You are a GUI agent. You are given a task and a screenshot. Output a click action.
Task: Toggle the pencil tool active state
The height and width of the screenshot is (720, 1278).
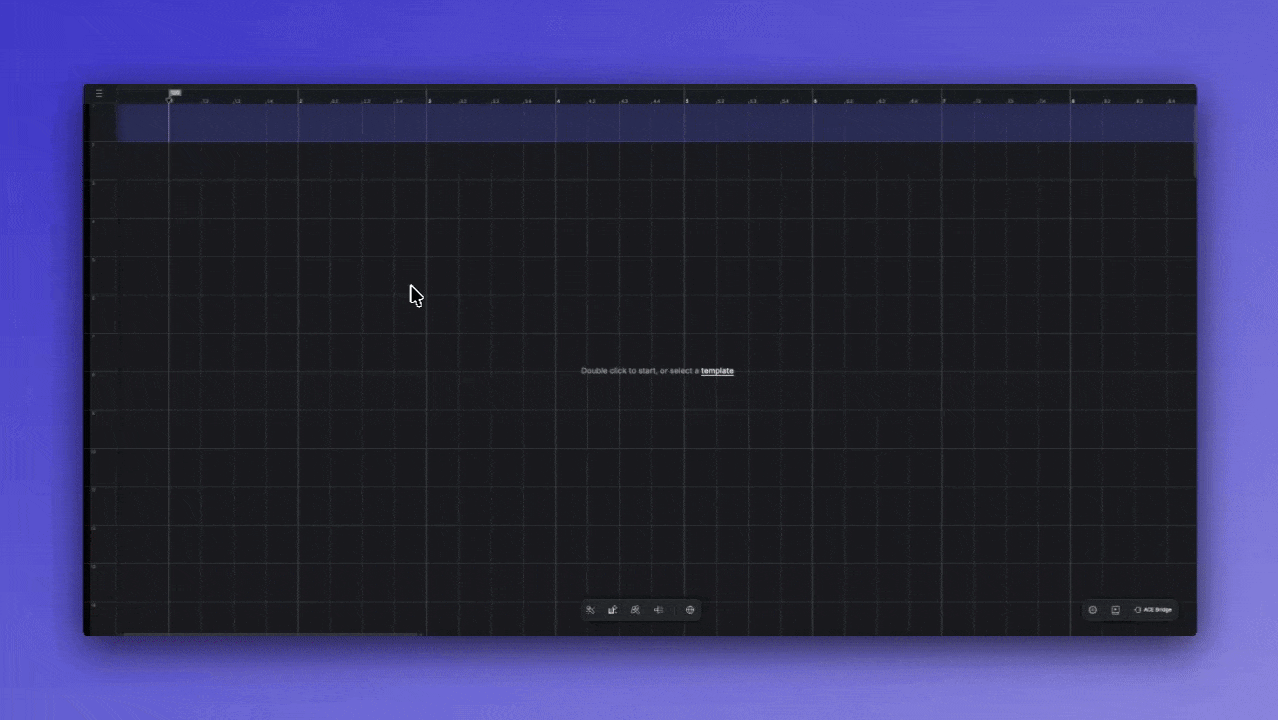[x=612, y=610]
